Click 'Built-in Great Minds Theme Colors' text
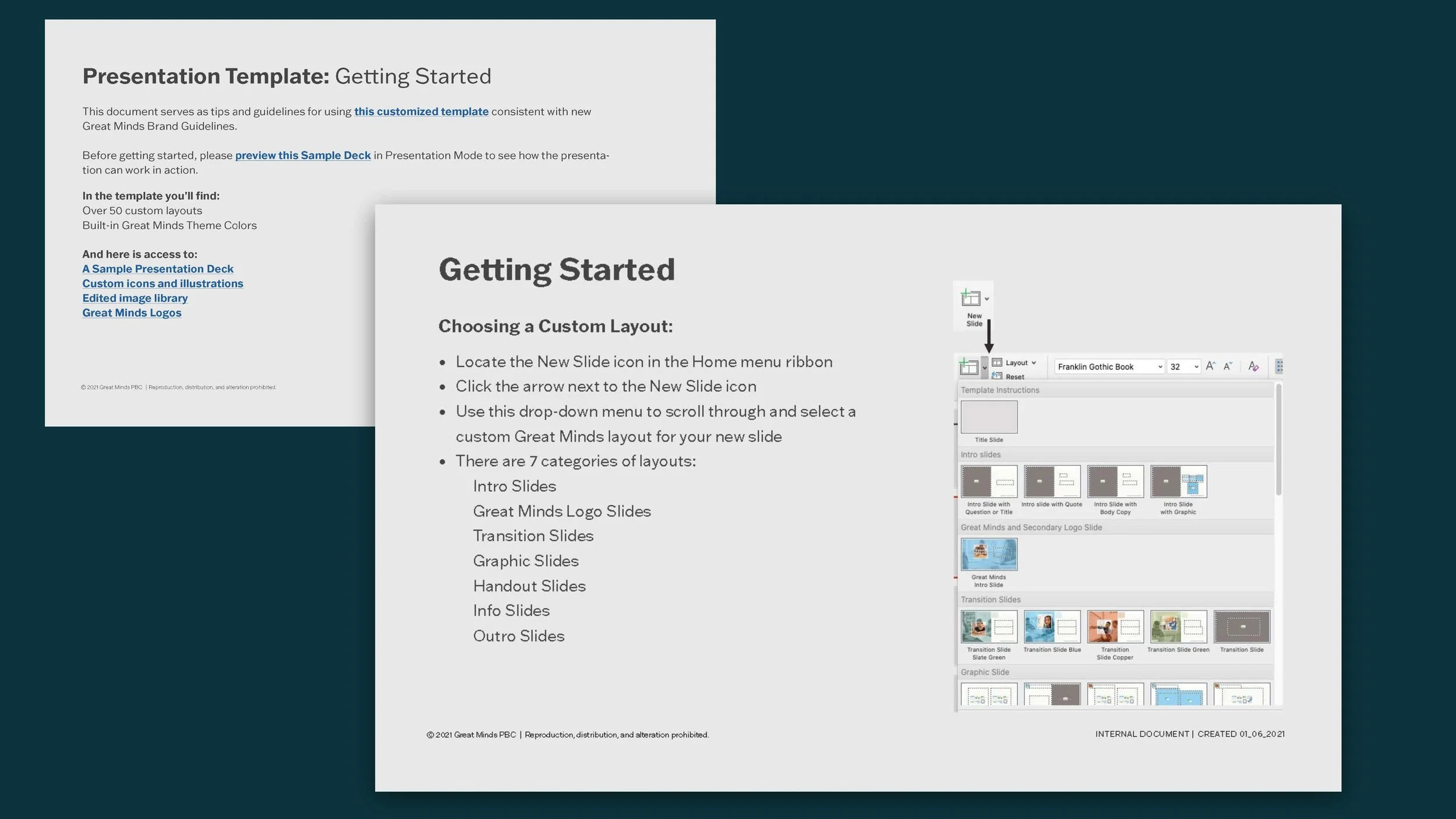The height and width of the screenshot is (819, 1456). click(x=169, y=225)
